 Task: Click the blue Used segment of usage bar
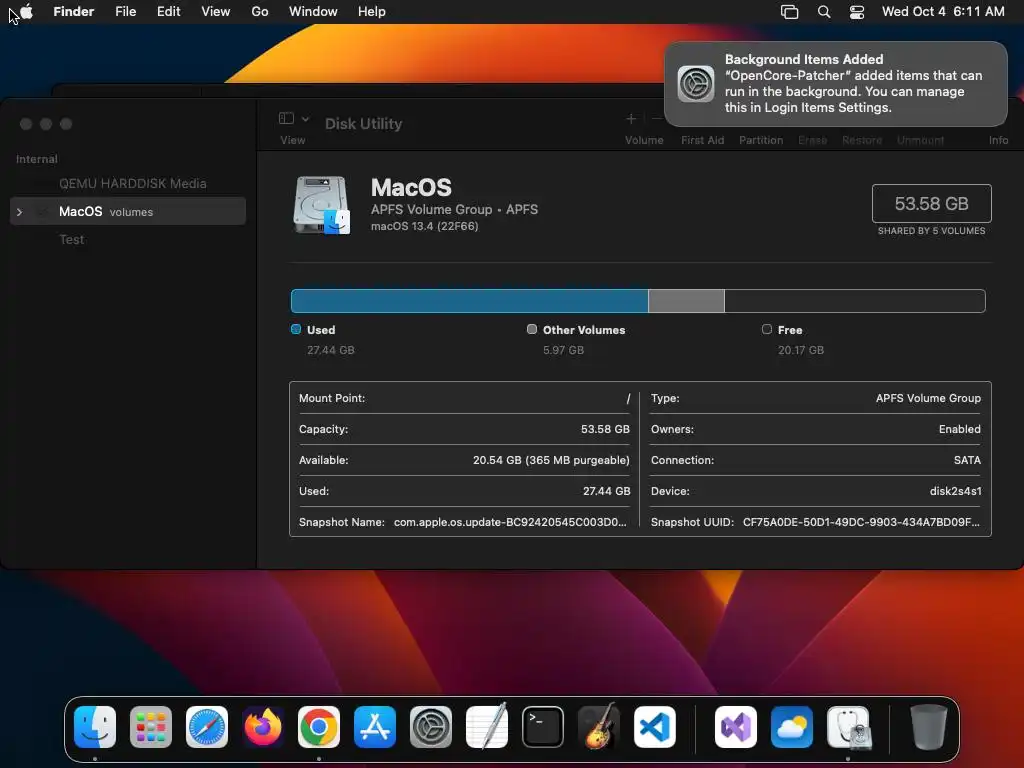pos(470,301)
